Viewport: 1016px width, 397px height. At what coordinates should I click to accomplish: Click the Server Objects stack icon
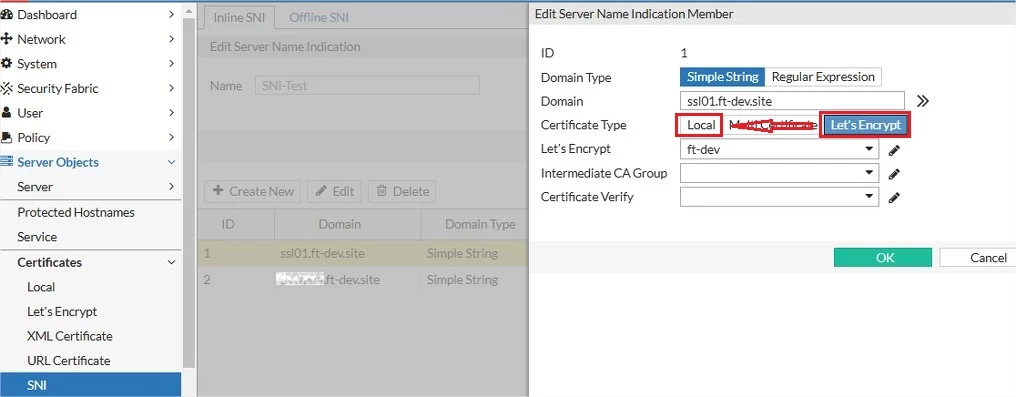pyautogui.click(x=7, y=162)
